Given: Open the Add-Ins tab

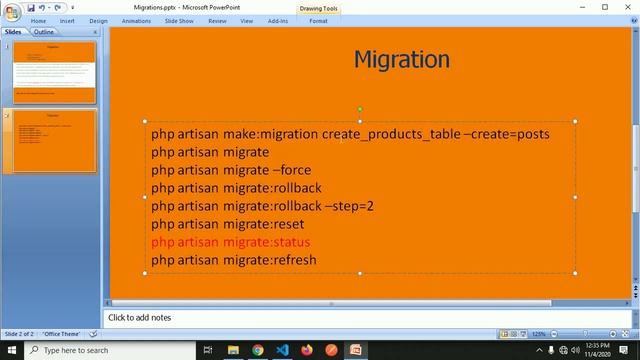Looking at the screenshot, I should coord(278,21).
